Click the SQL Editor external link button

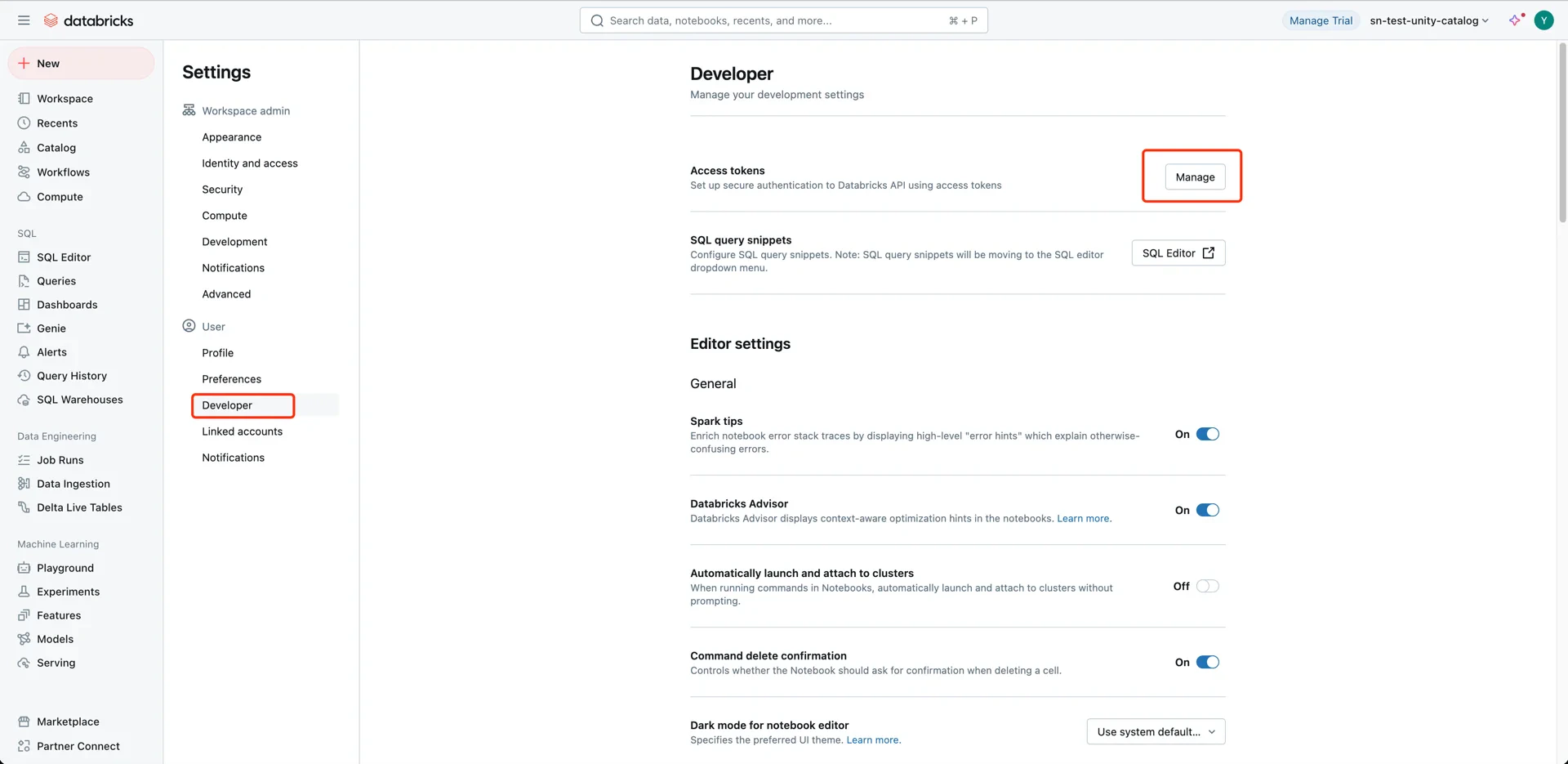point(1178,252)
